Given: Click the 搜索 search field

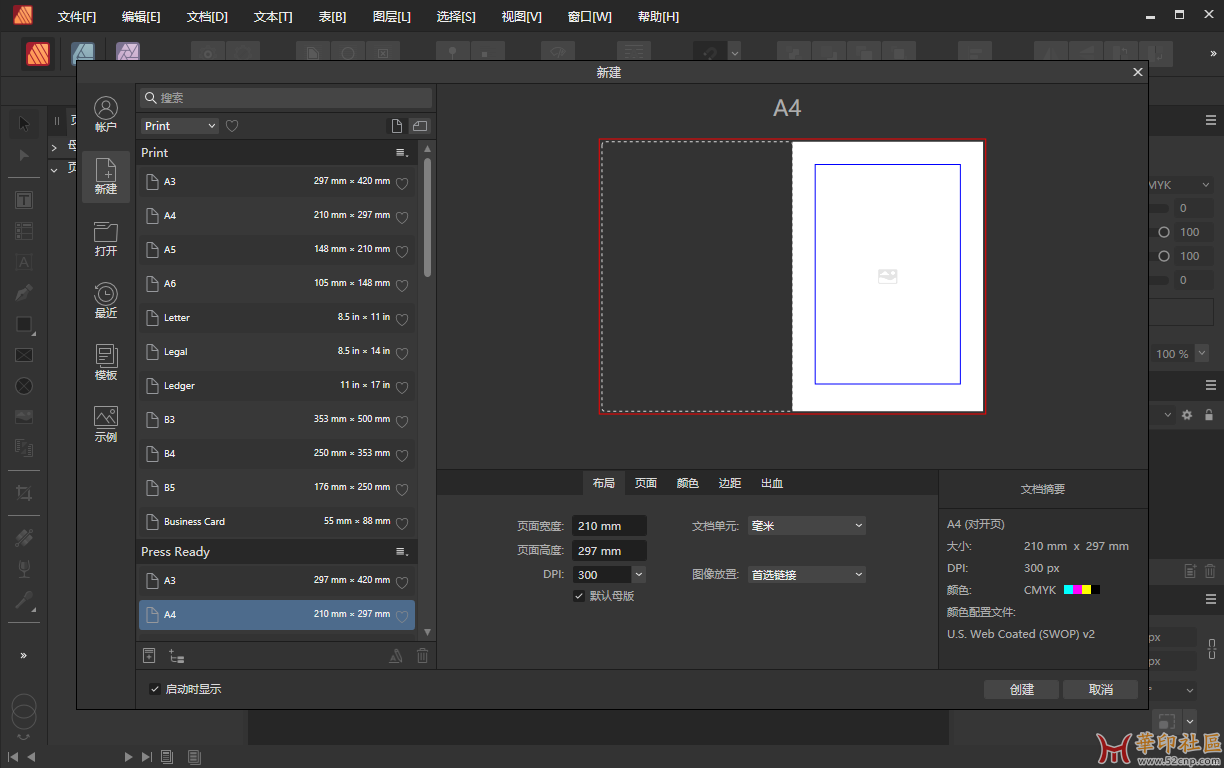Looking at the screenshot, I should click(285, 98).
